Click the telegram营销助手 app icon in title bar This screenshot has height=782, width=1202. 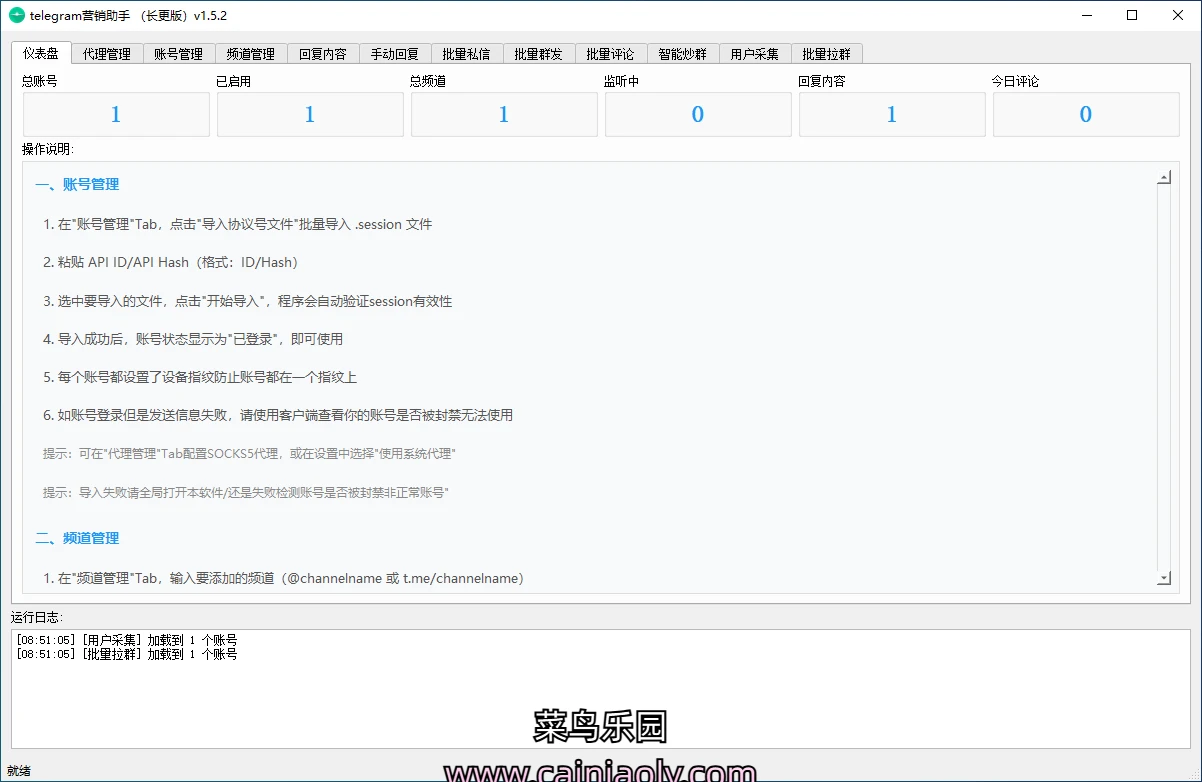[x=16, y=16]
